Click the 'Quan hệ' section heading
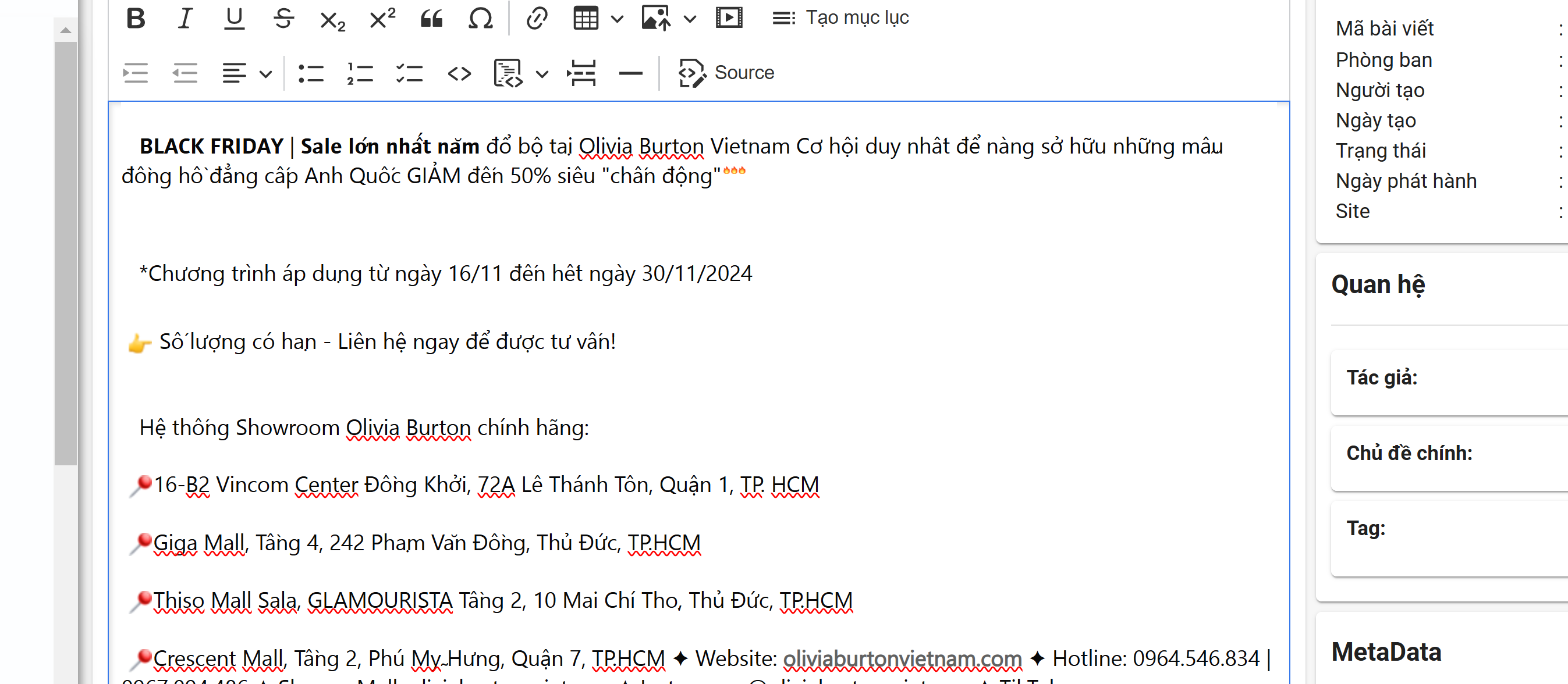The width and height of the screenshot is (1568, 684). (x=1378, y=285)
